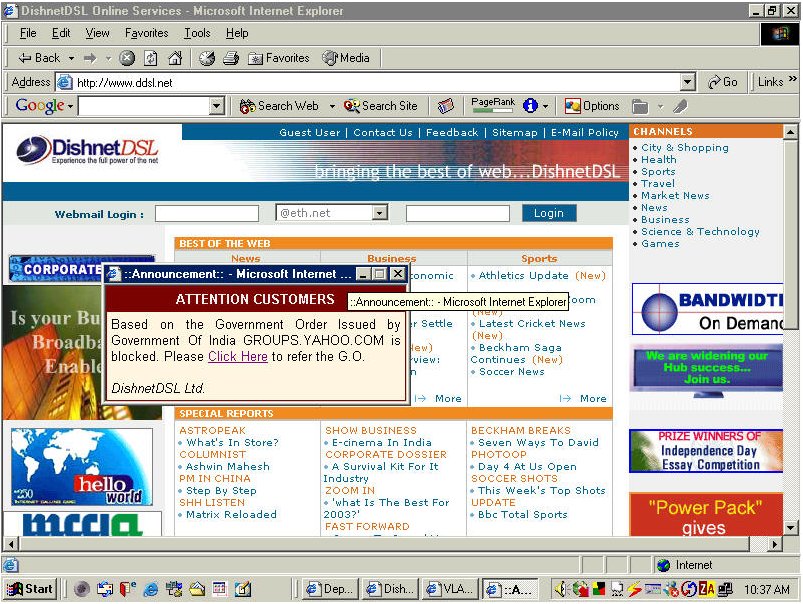Click the Windows logo throbber icon
Image resolution: width=803 pixels, height=604 pixels.
pos(780,34)
